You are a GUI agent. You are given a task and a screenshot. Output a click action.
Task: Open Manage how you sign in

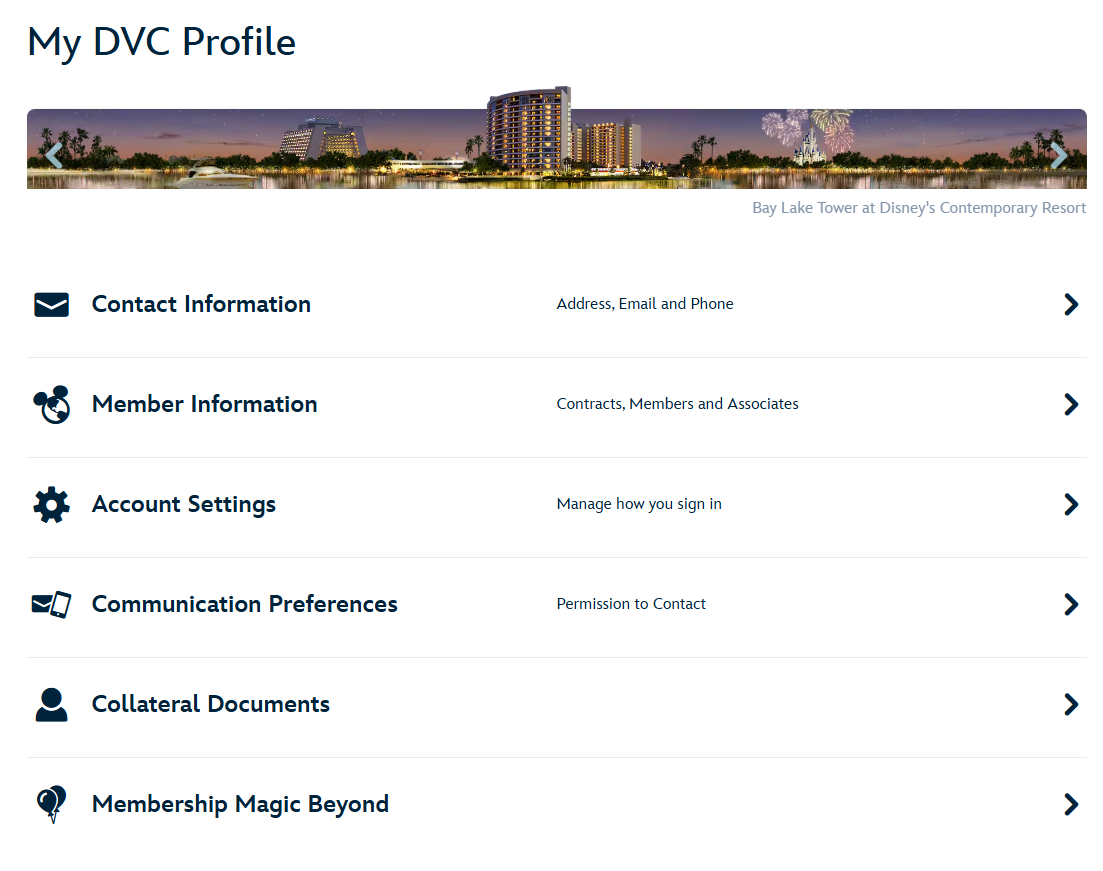point(639,504)
